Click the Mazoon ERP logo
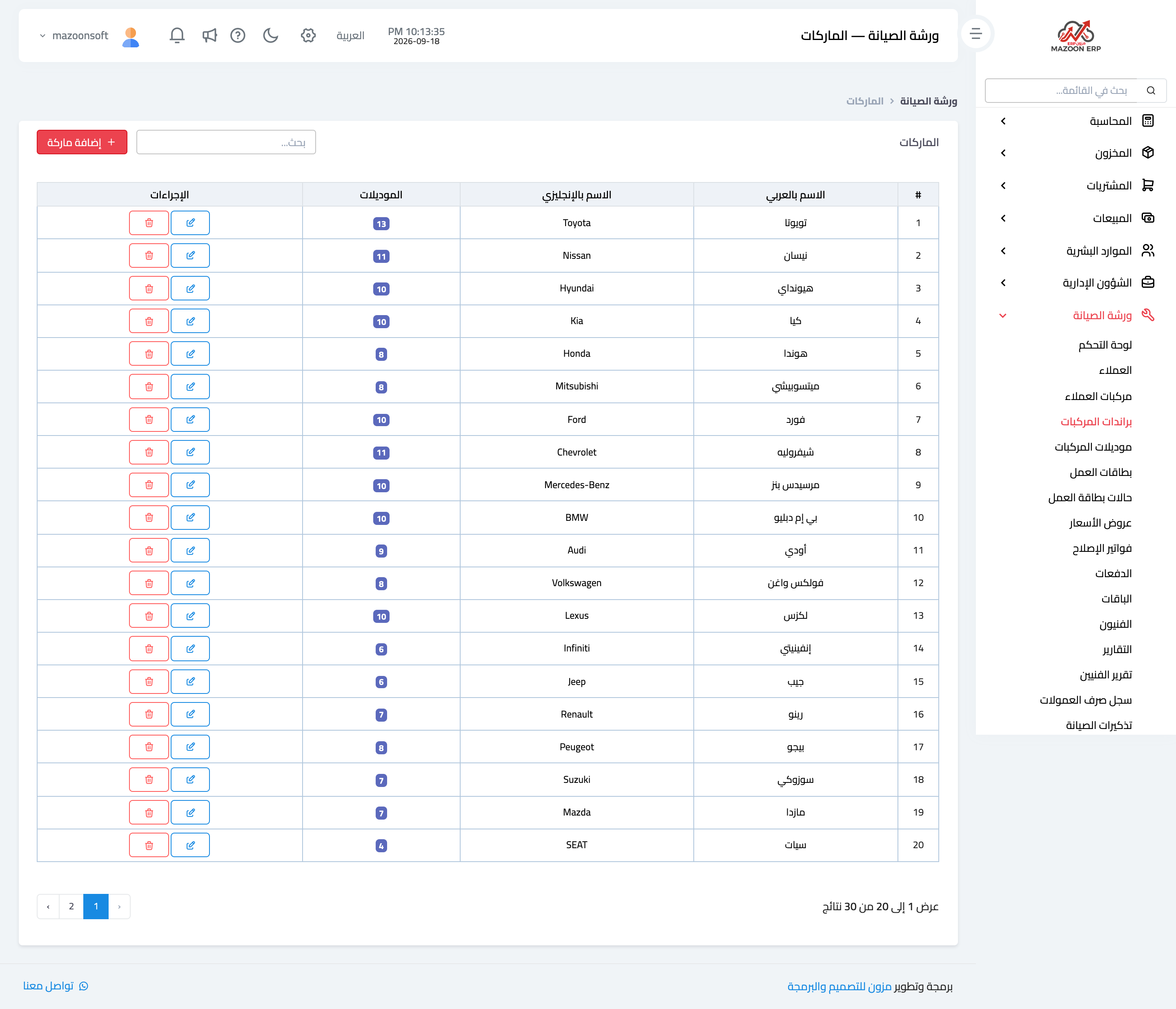The height and width of the screenshot is (1009, 1176). click(x=1076, y=36)
